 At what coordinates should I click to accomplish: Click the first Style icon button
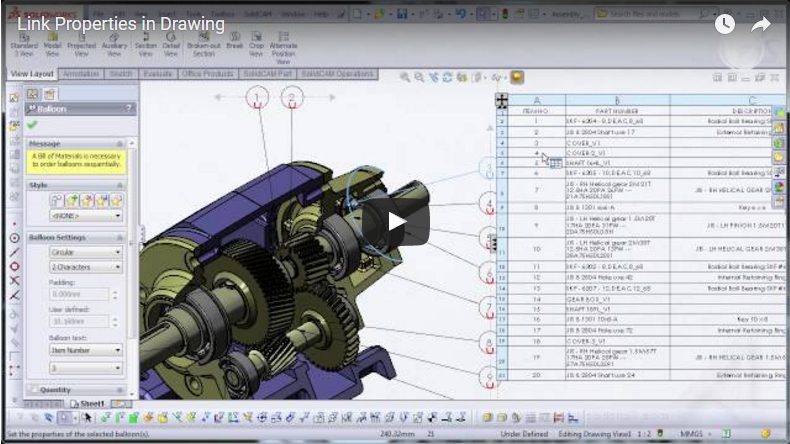pos(56,201)
